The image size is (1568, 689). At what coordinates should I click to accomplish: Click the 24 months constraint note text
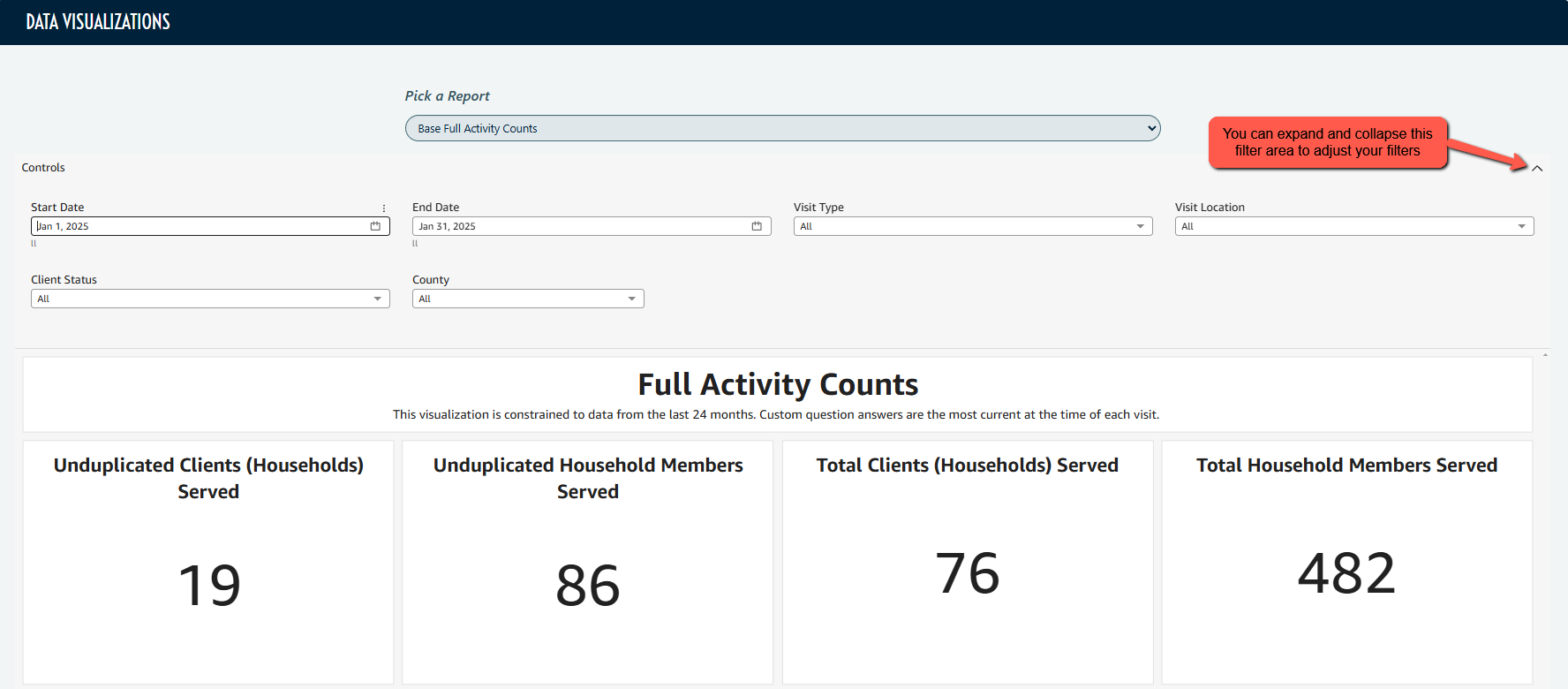(776, 414)
